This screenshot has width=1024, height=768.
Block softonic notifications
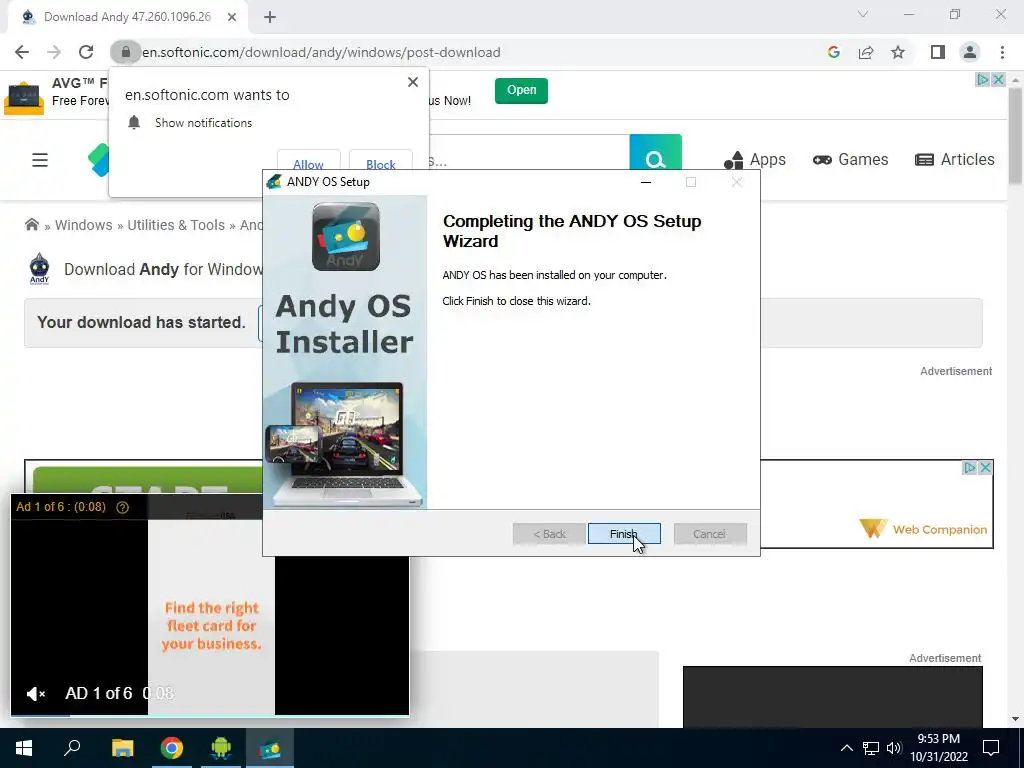coord(381,164)
